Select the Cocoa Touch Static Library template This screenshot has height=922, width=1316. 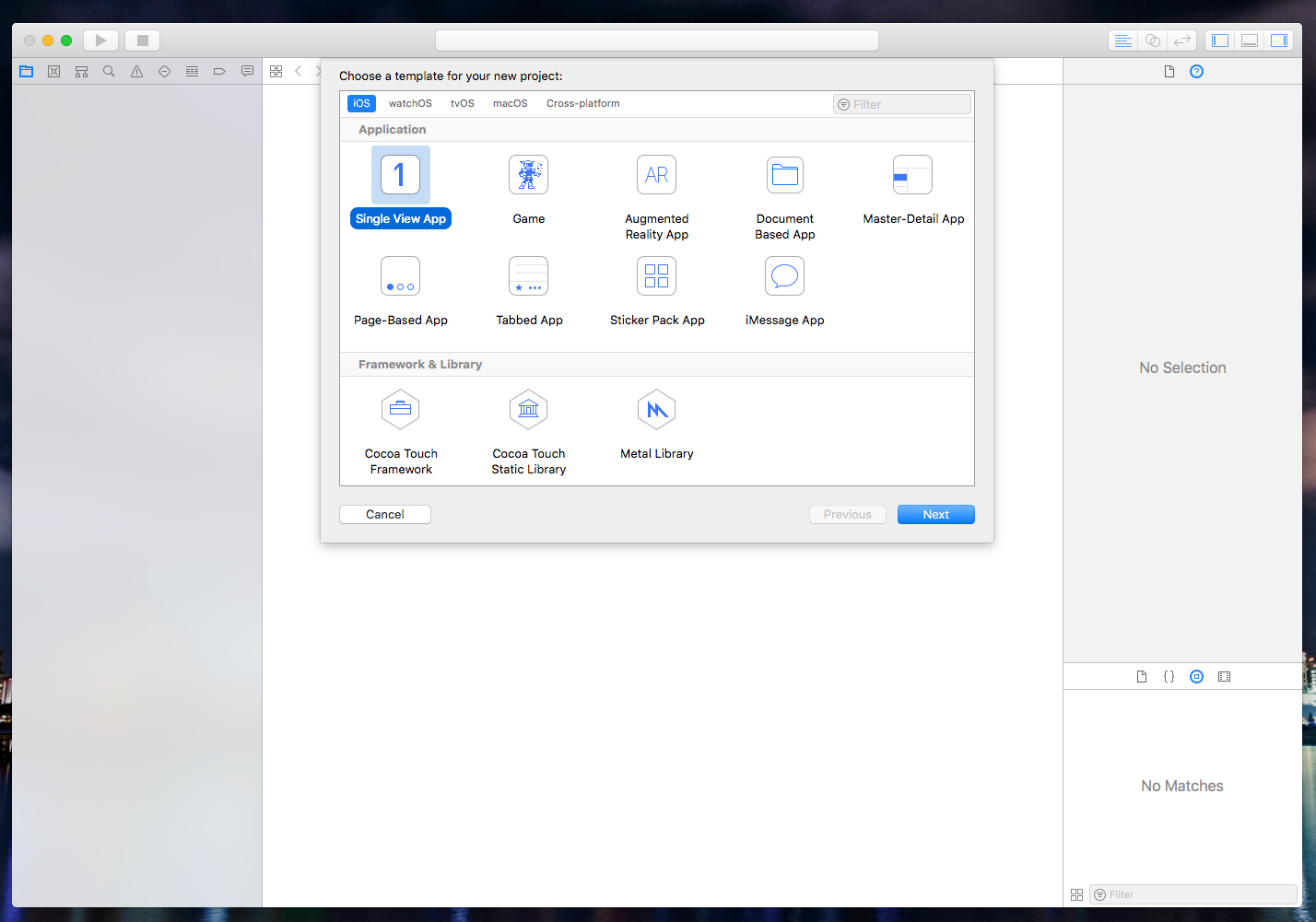(528, 432)
